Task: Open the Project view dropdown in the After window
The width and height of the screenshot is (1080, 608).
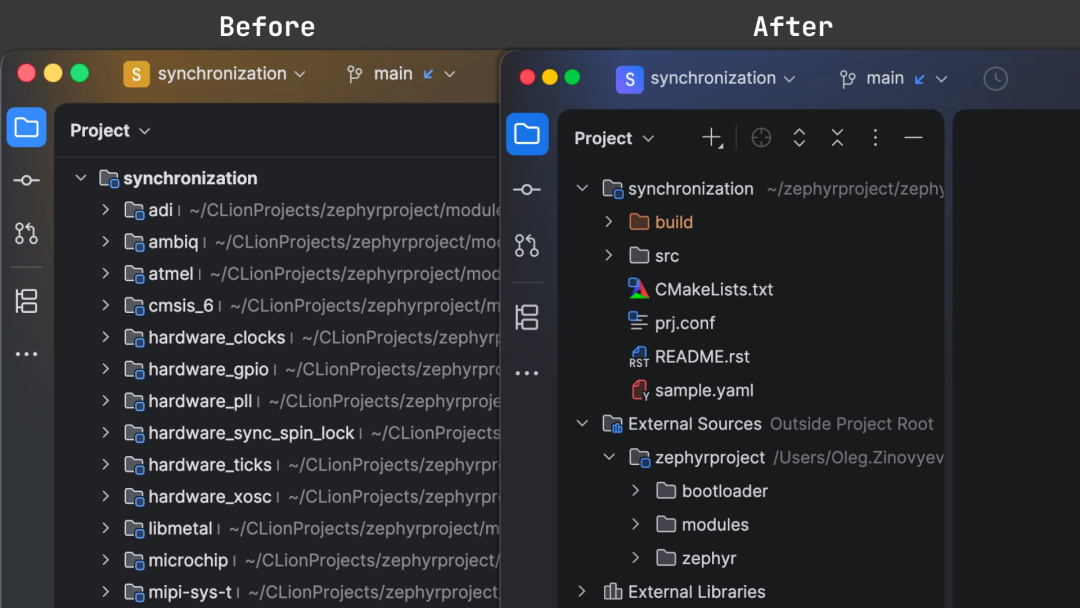Action: [614, 138]
